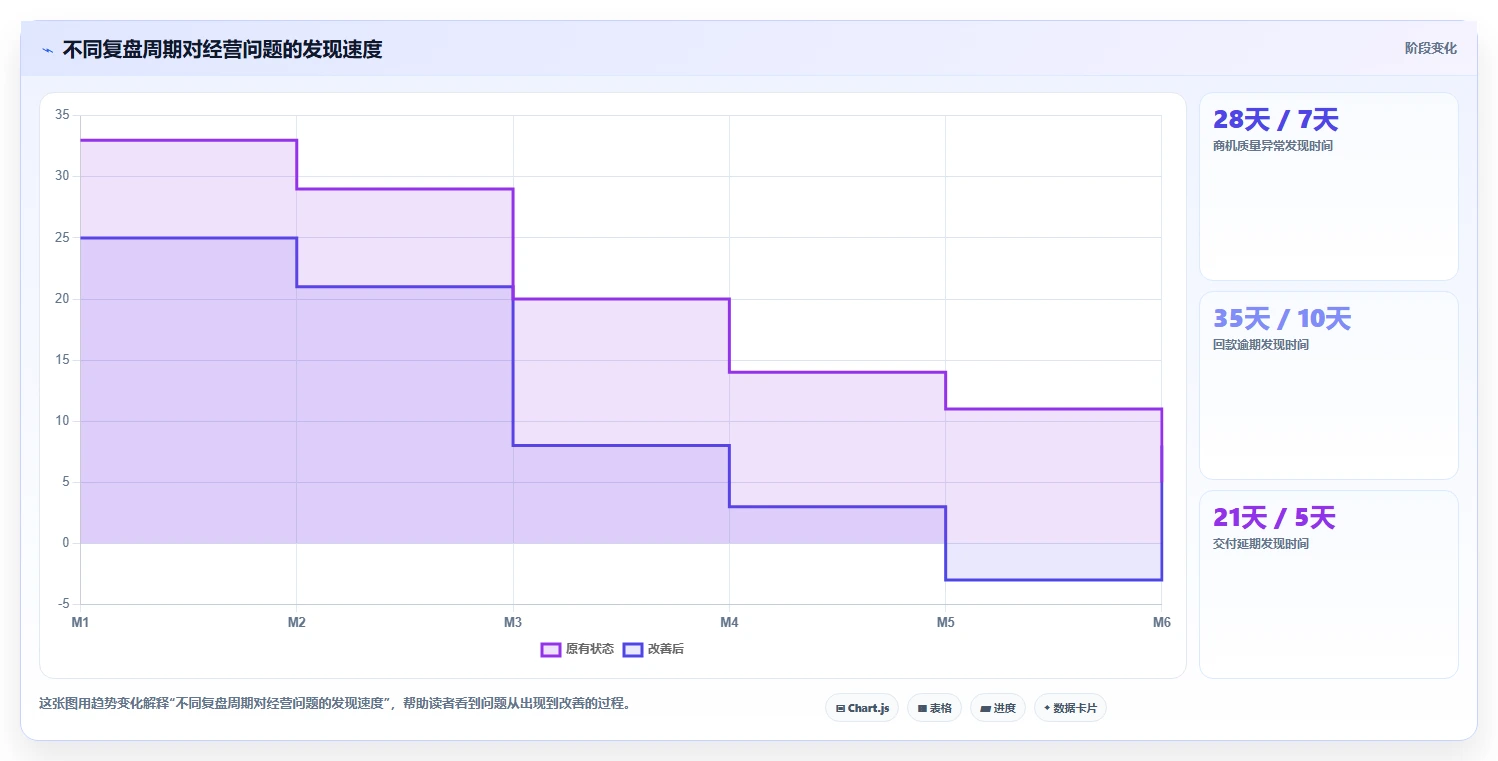The height and width of the screenshot is (761, 1498).
Task: Select the 进度 tag chip
Action: 998,708
